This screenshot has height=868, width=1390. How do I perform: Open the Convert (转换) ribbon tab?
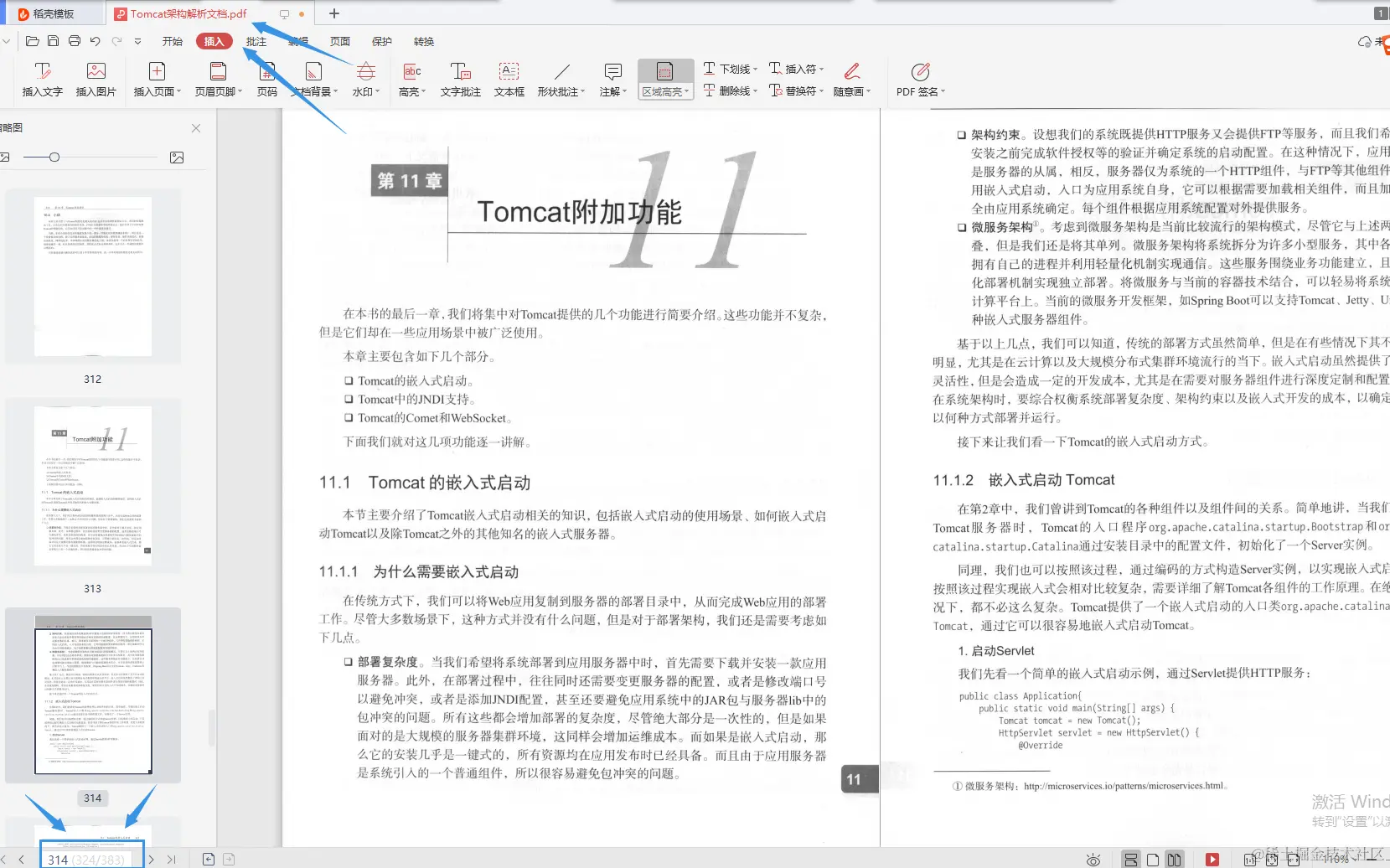(424, 41)
